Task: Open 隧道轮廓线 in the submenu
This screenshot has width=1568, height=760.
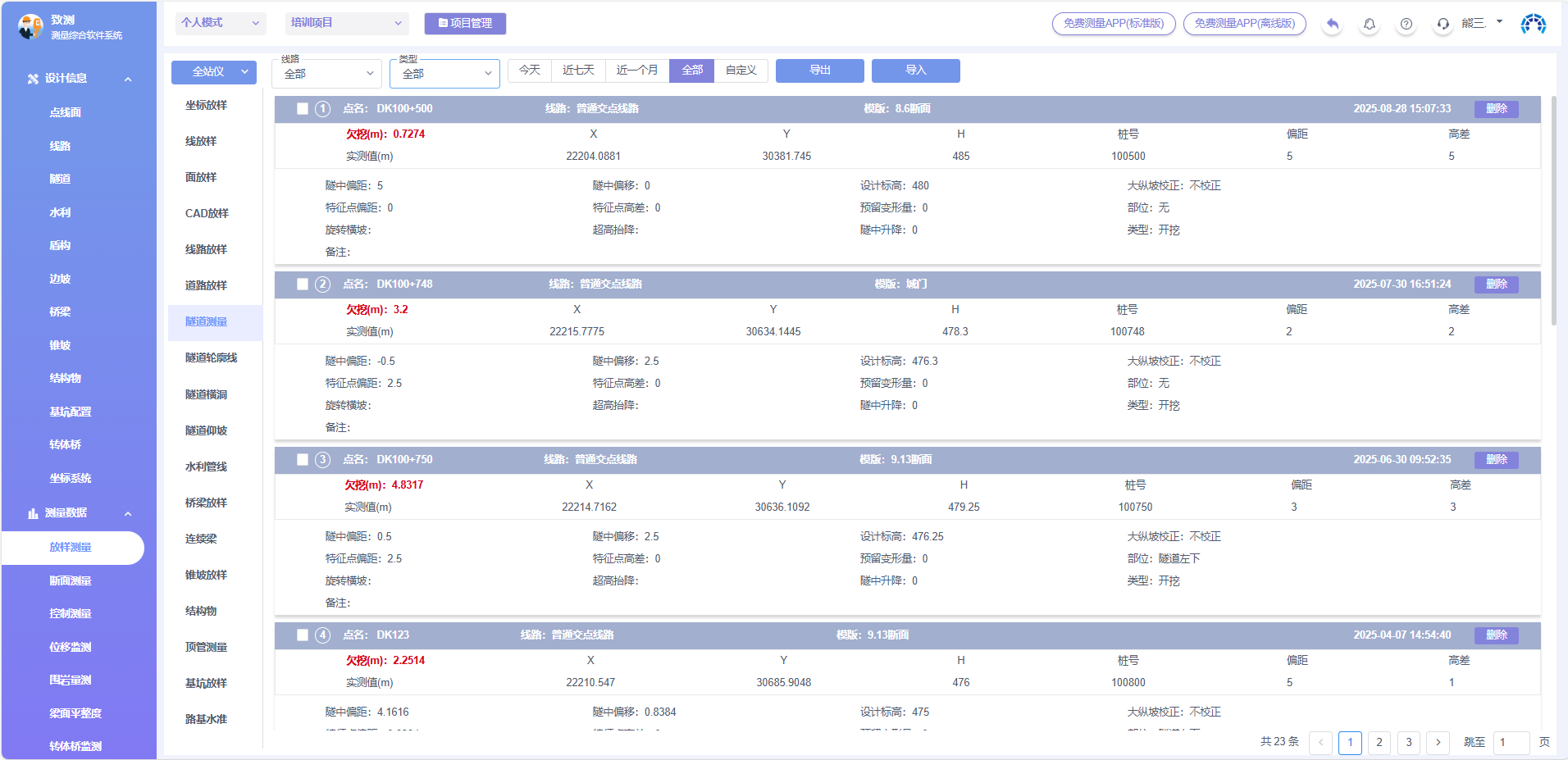Action: (x=211, y=358)
